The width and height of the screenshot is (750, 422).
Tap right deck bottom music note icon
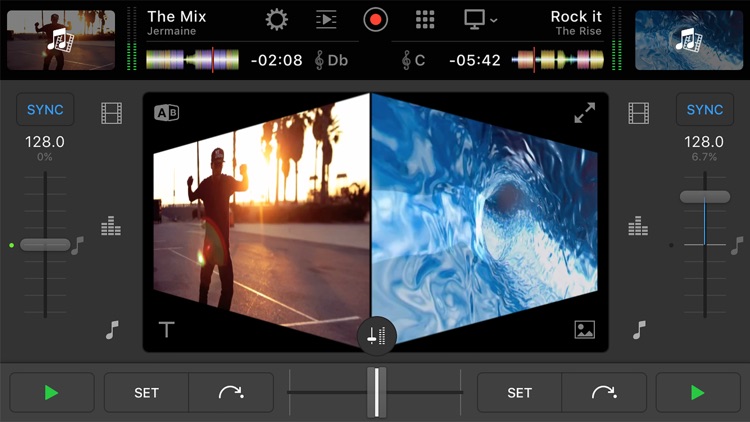tap(639, 330)
